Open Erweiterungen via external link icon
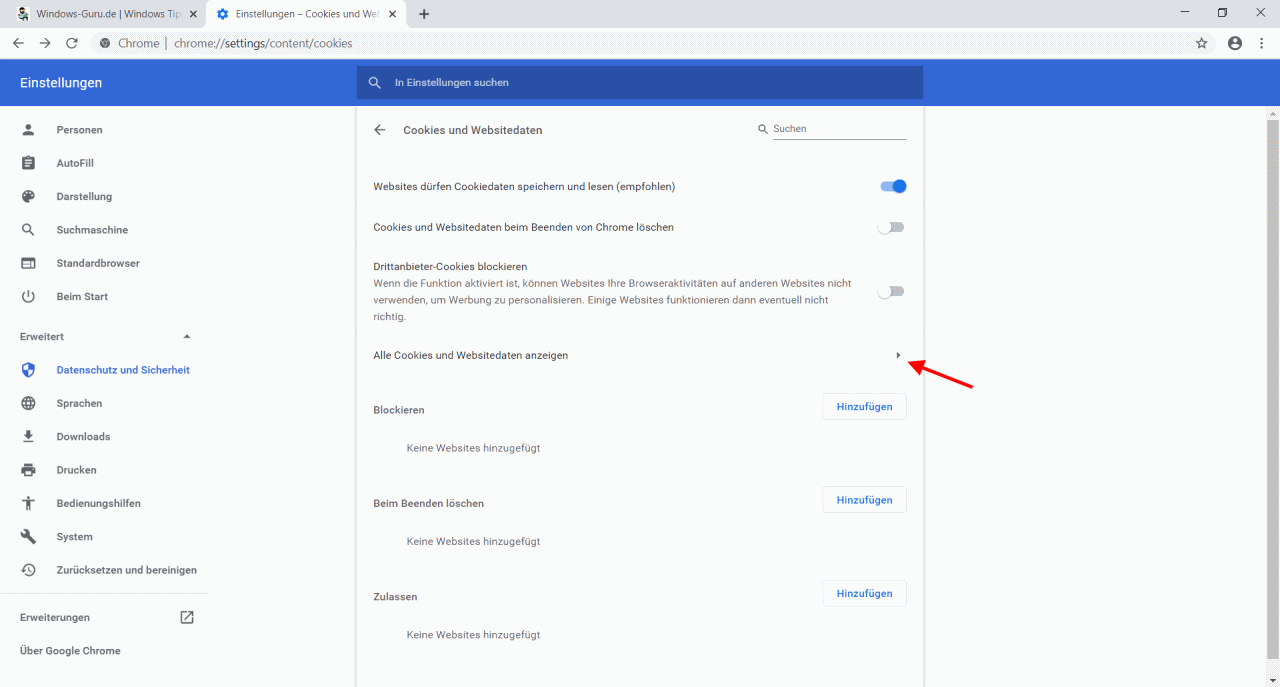The image size is (1280, 687). point(187,617)
